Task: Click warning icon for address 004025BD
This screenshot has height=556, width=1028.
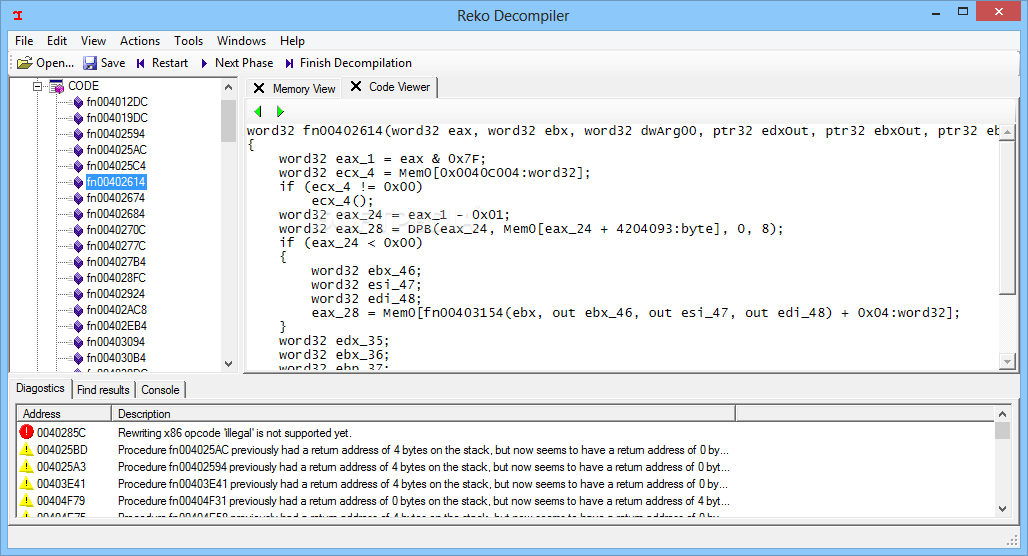Action: pyautogui.click(x=26, y=449)
